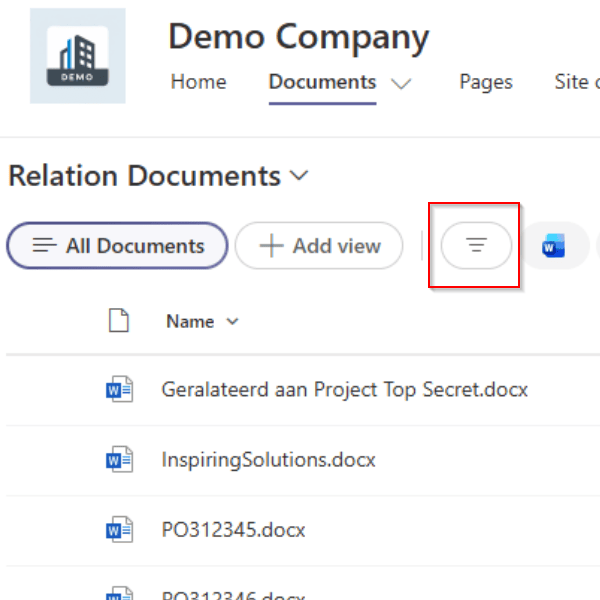Click the file type column header icon
Viewport: 600px width, 600px height.
[x=119, y=321]
